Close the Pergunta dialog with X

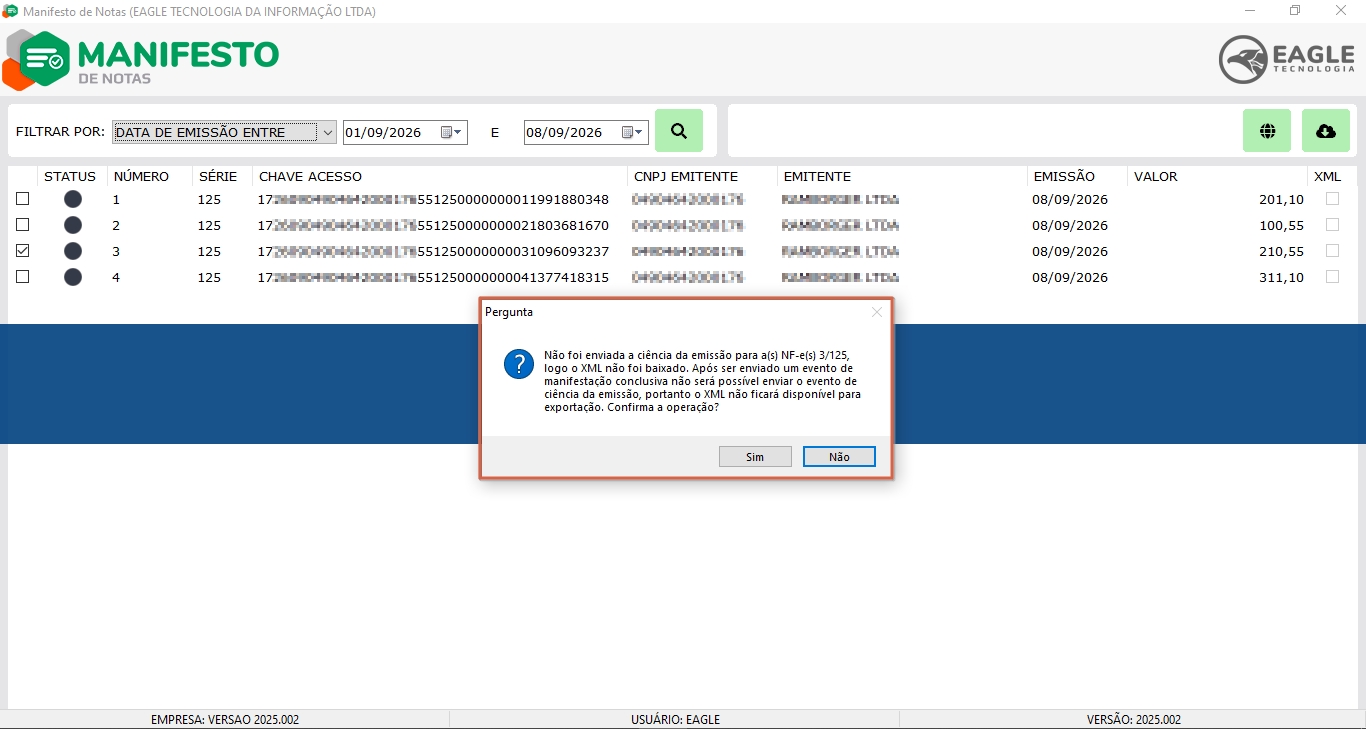coord(877,312)
